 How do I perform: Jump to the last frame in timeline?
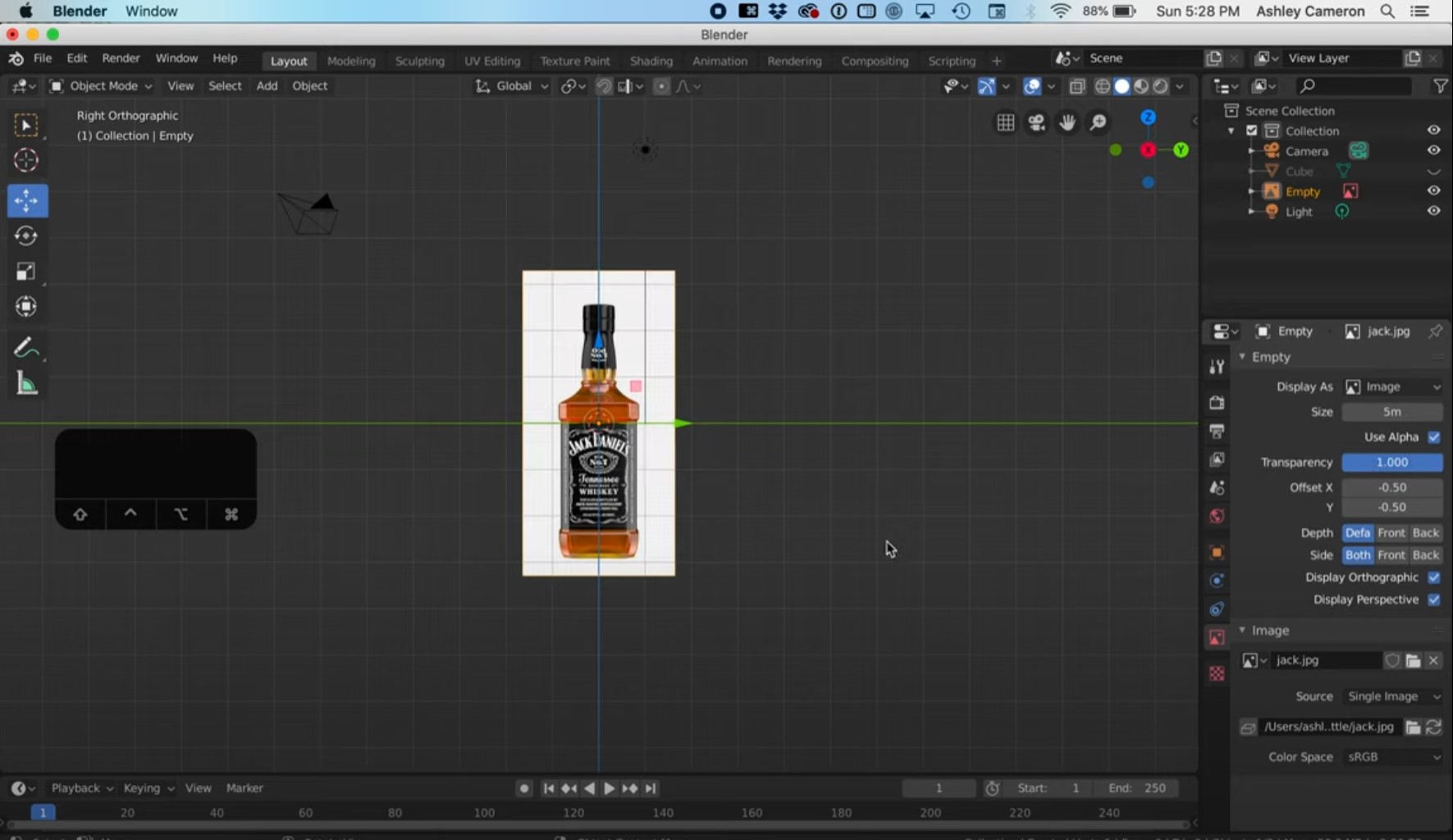[651, 787]
